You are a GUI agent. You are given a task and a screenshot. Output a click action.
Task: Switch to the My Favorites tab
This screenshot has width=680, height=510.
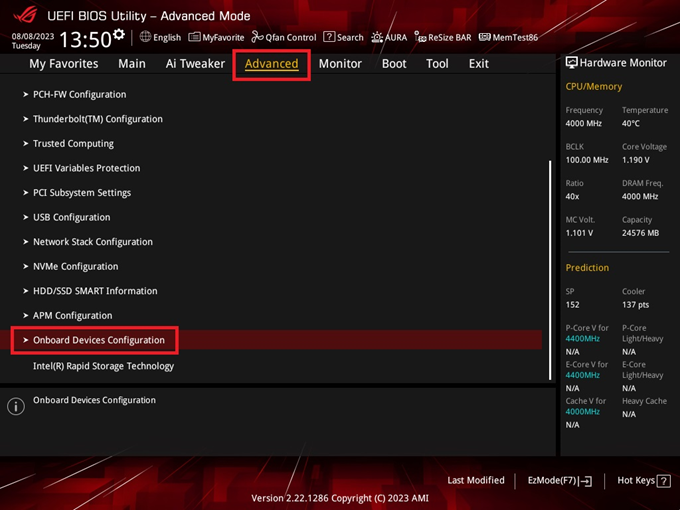[x=64, y=64]
